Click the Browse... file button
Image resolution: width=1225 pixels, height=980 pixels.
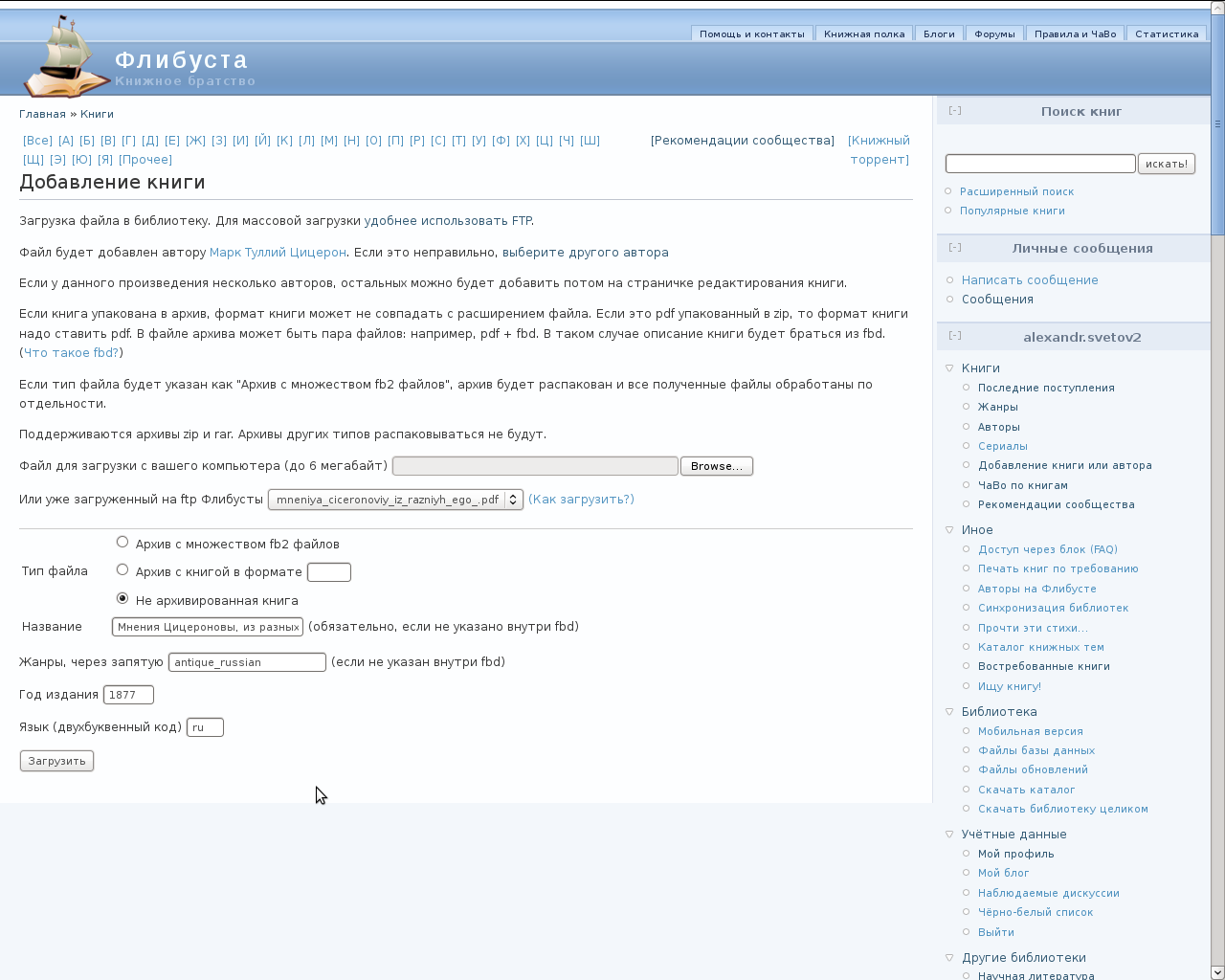[716, 466]
